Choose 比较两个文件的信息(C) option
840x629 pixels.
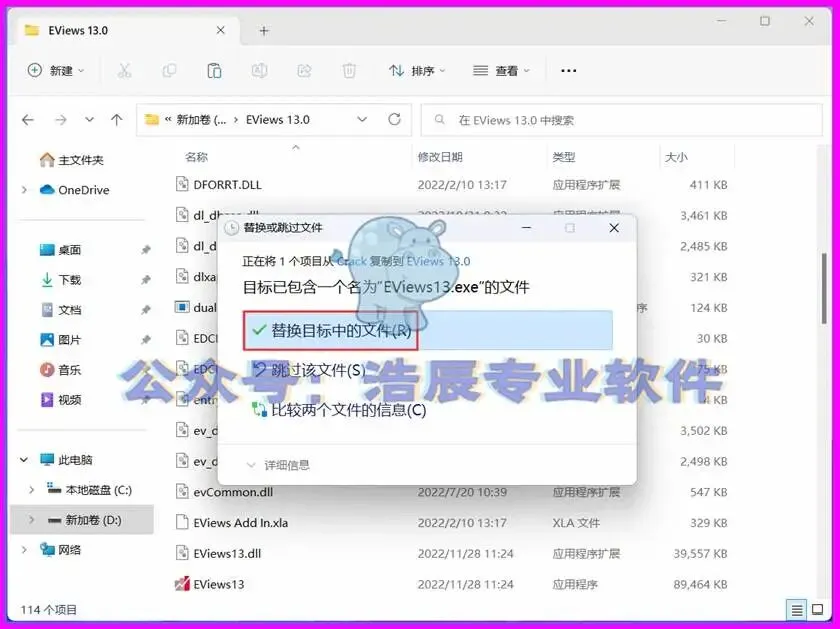point(340,410)
